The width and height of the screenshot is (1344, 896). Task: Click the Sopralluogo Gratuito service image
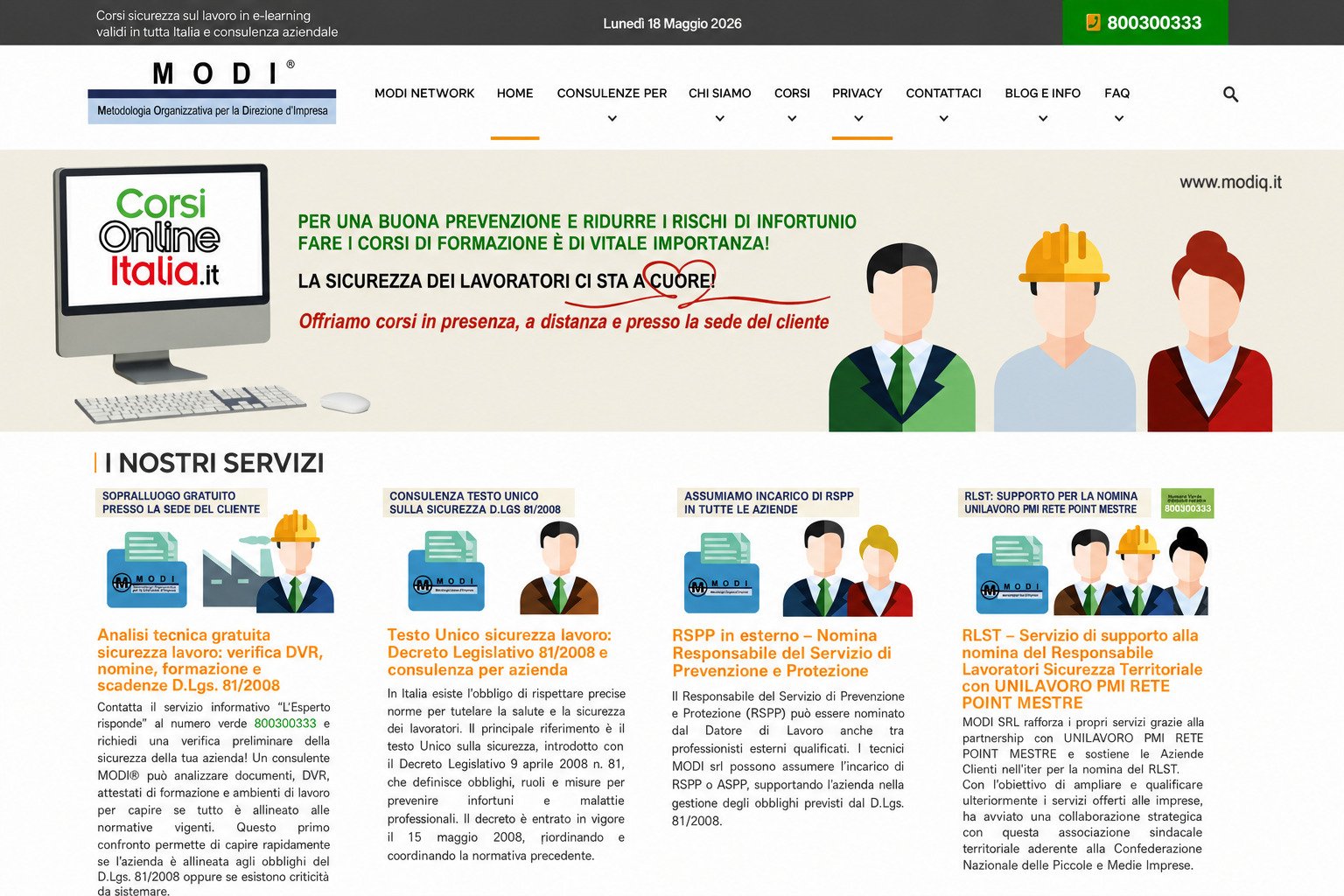[x=215, y=549]
